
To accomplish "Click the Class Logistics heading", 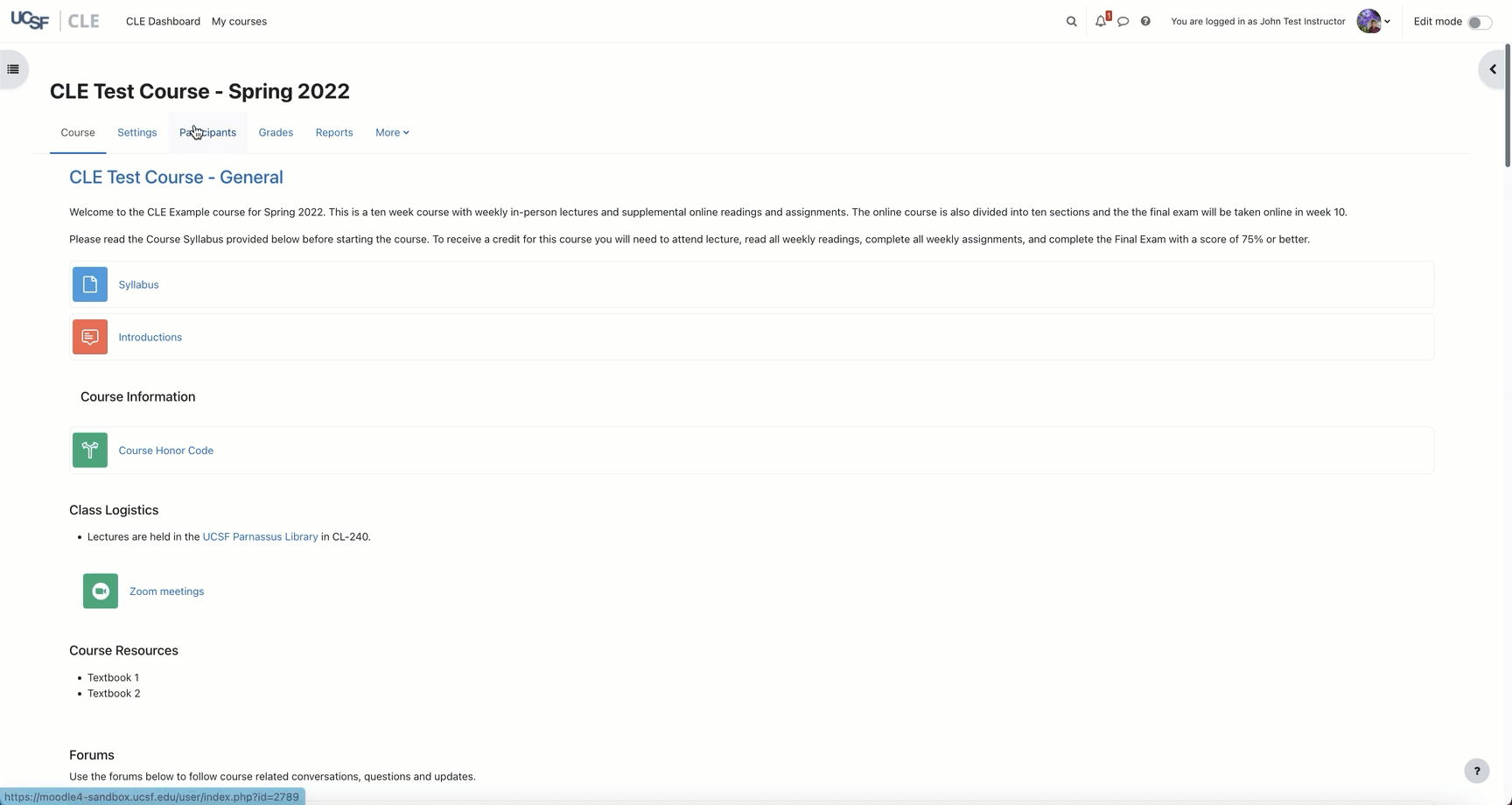I will [114, 510].
